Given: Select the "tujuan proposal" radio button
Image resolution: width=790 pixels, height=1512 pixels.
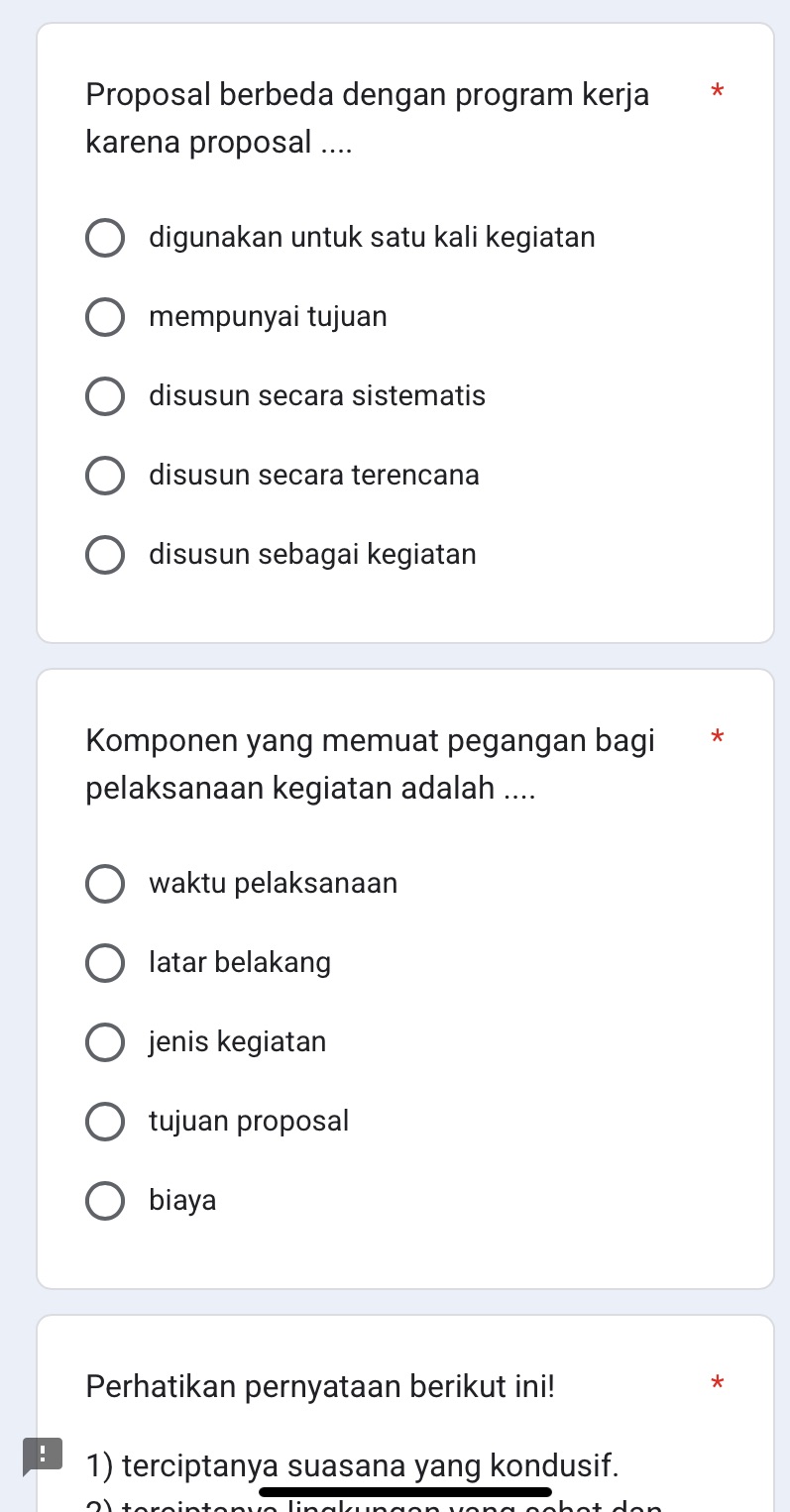Looking at the screenshot, I should click(105, 1122).
